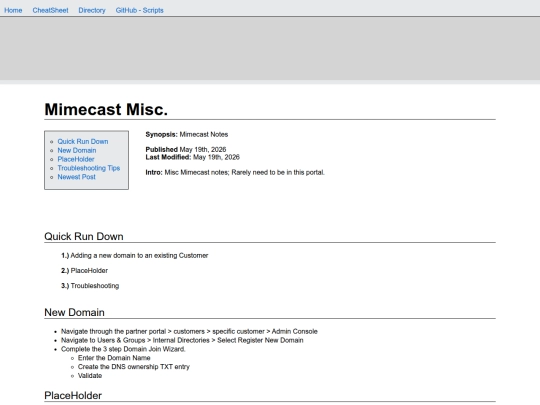Click the Mimecast Misc. page title
Viewport: 540px width, 405px height.
coord(106,110)
